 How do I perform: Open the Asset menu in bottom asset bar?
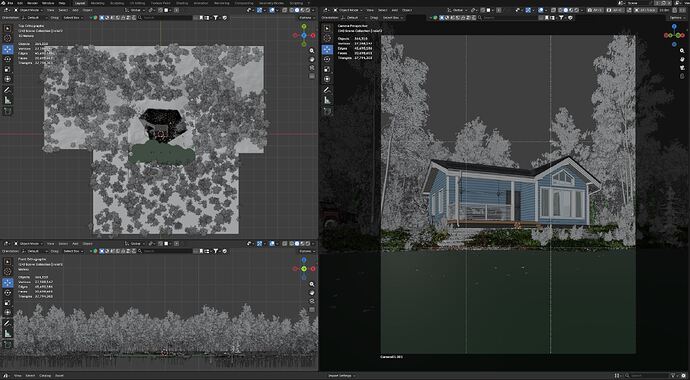point(59,376)
